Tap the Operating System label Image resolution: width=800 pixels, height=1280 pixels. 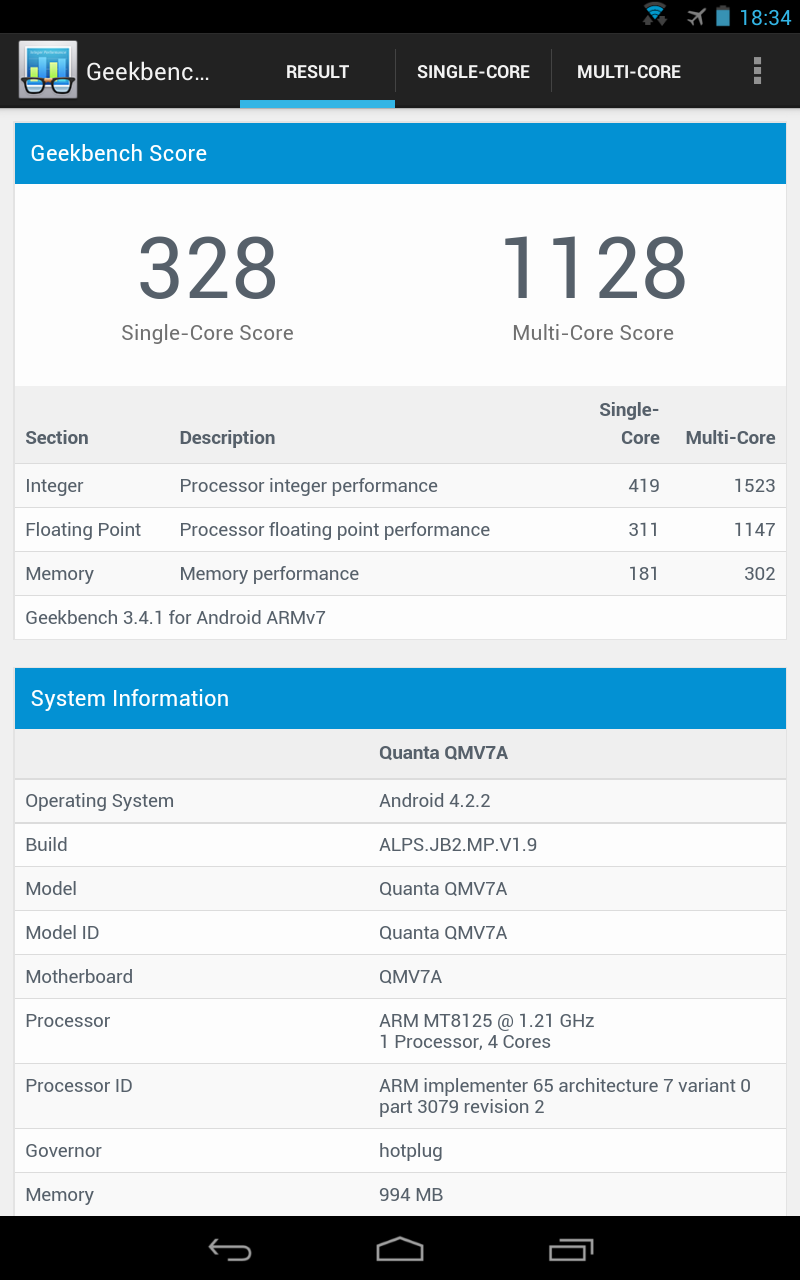click(99, 801)
